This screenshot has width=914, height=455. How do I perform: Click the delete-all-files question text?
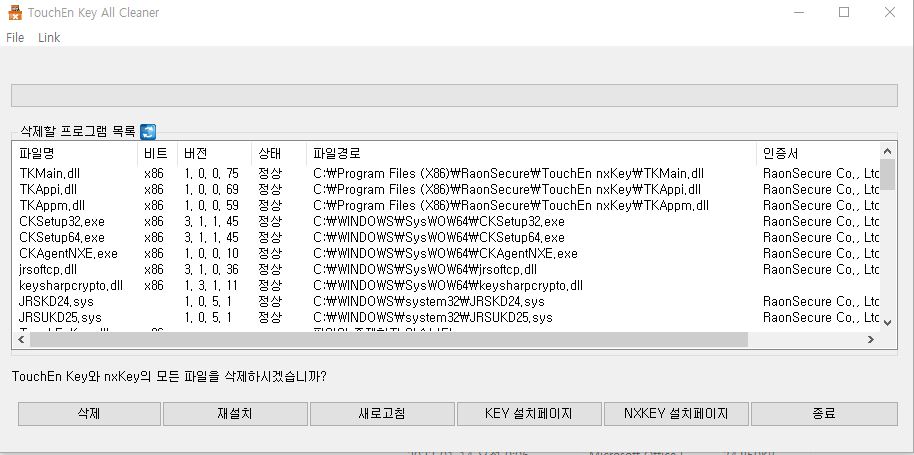pyautogui.click(x=169, y=377)
